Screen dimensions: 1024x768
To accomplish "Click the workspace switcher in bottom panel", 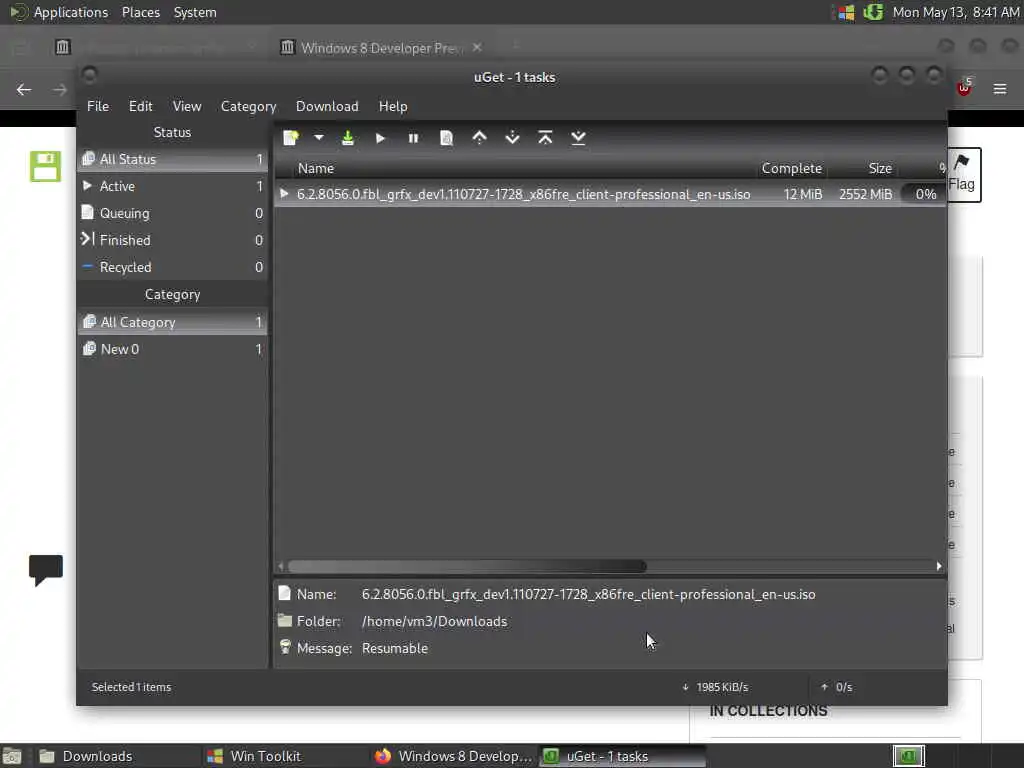I will [908, 756].
